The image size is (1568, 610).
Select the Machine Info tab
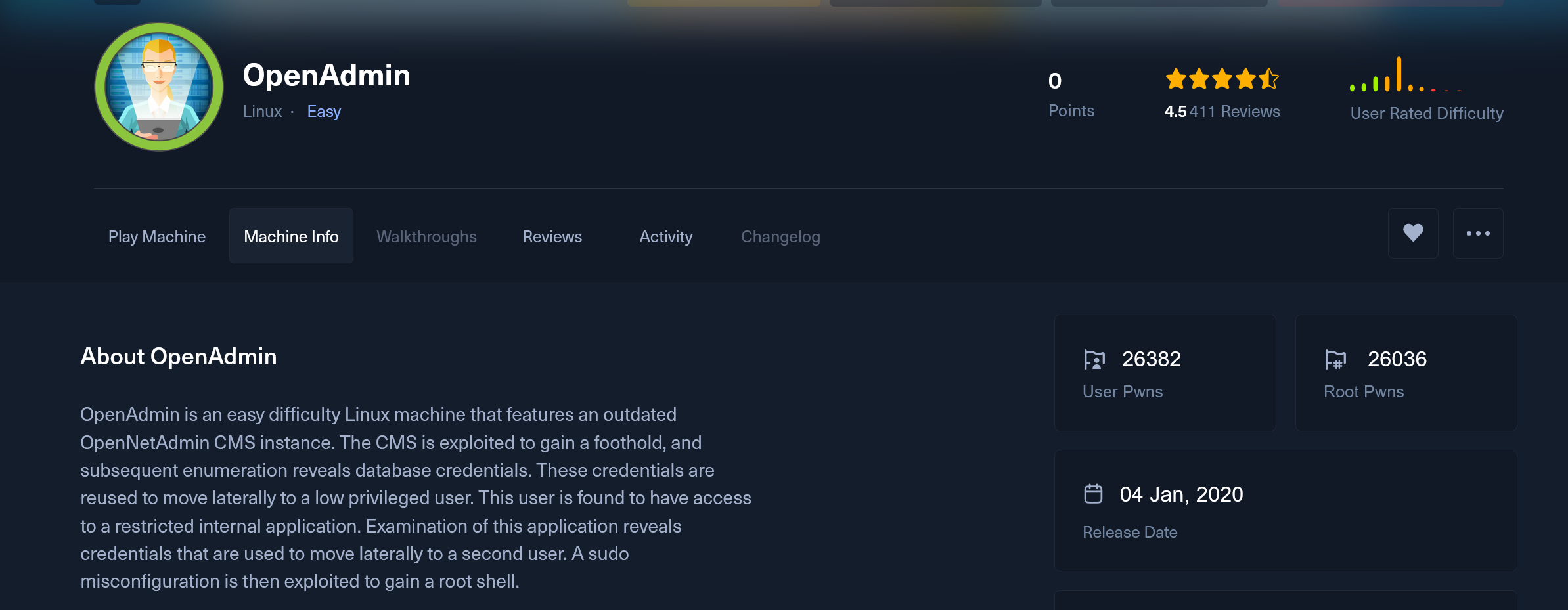pyautogui.click(x=291, y=236)
